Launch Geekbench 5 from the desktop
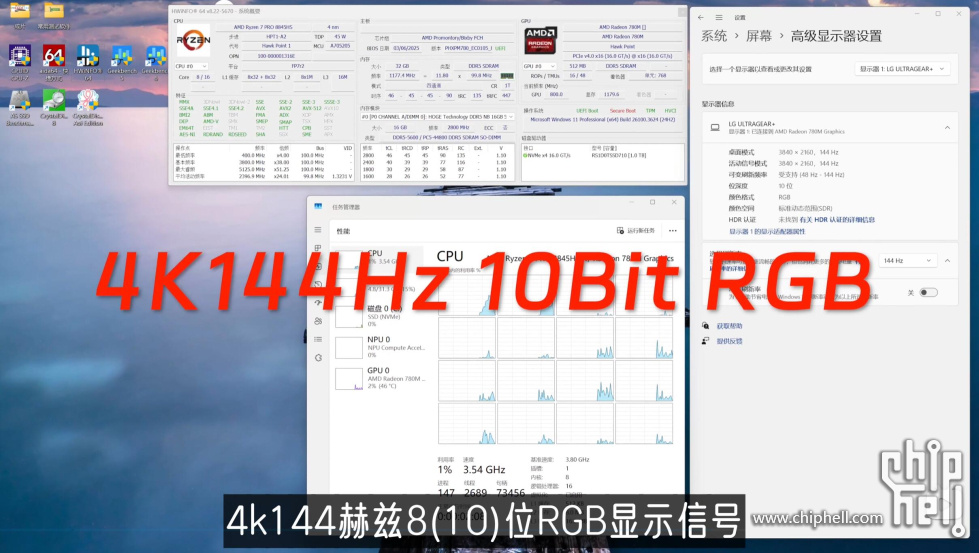 coord(122,62)
